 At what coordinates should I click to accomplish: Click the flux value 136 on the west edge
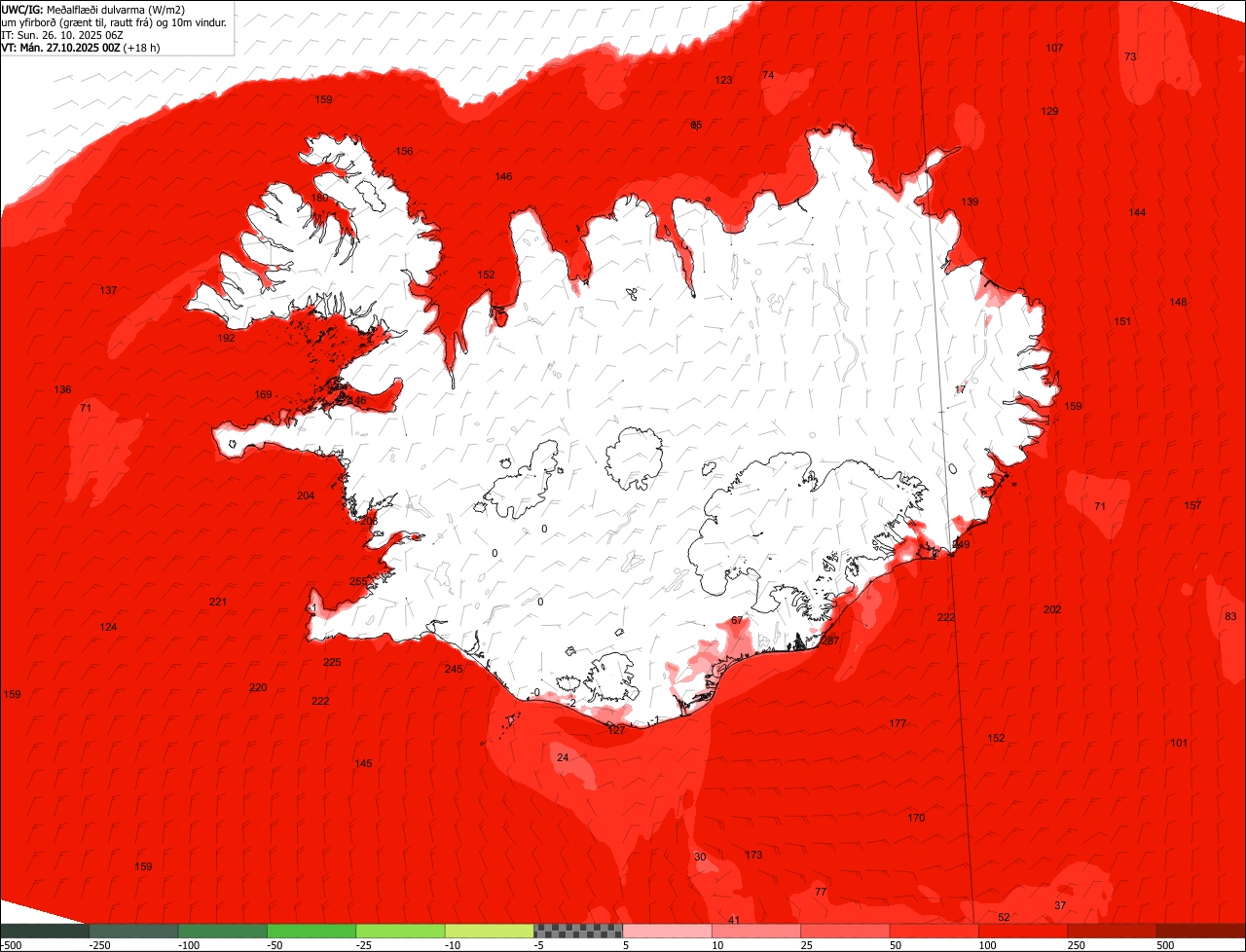point(62,389)
